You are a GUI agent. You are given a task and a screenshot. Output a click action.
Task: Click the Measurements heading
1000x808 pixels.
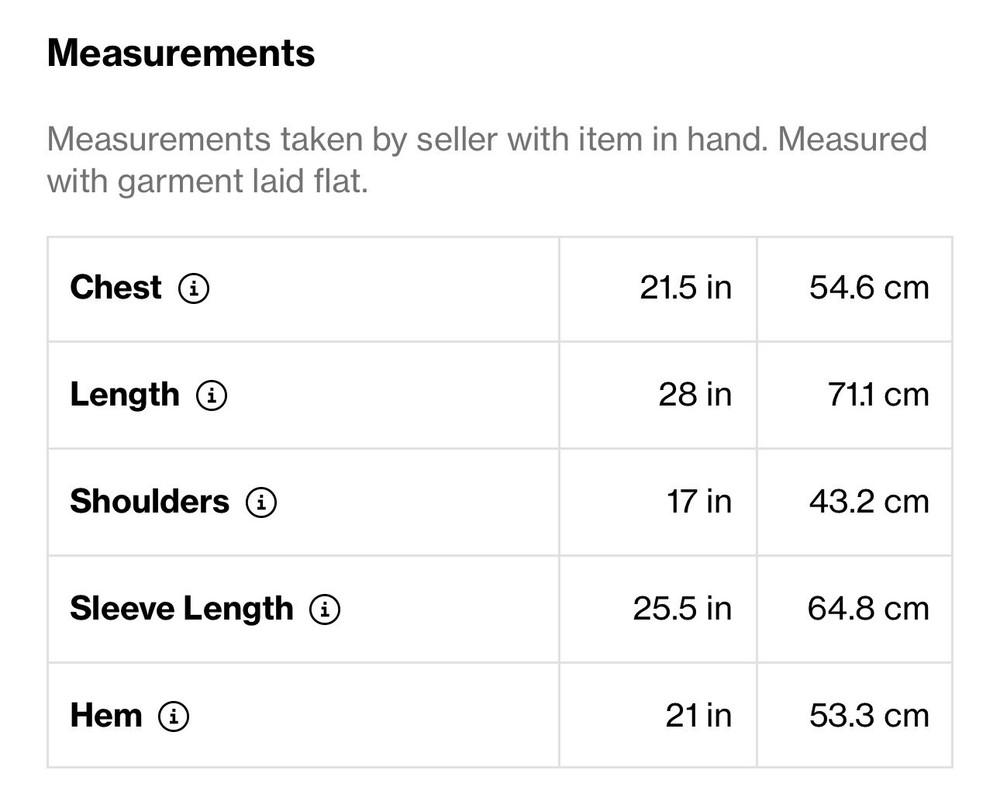pos(181,53)
